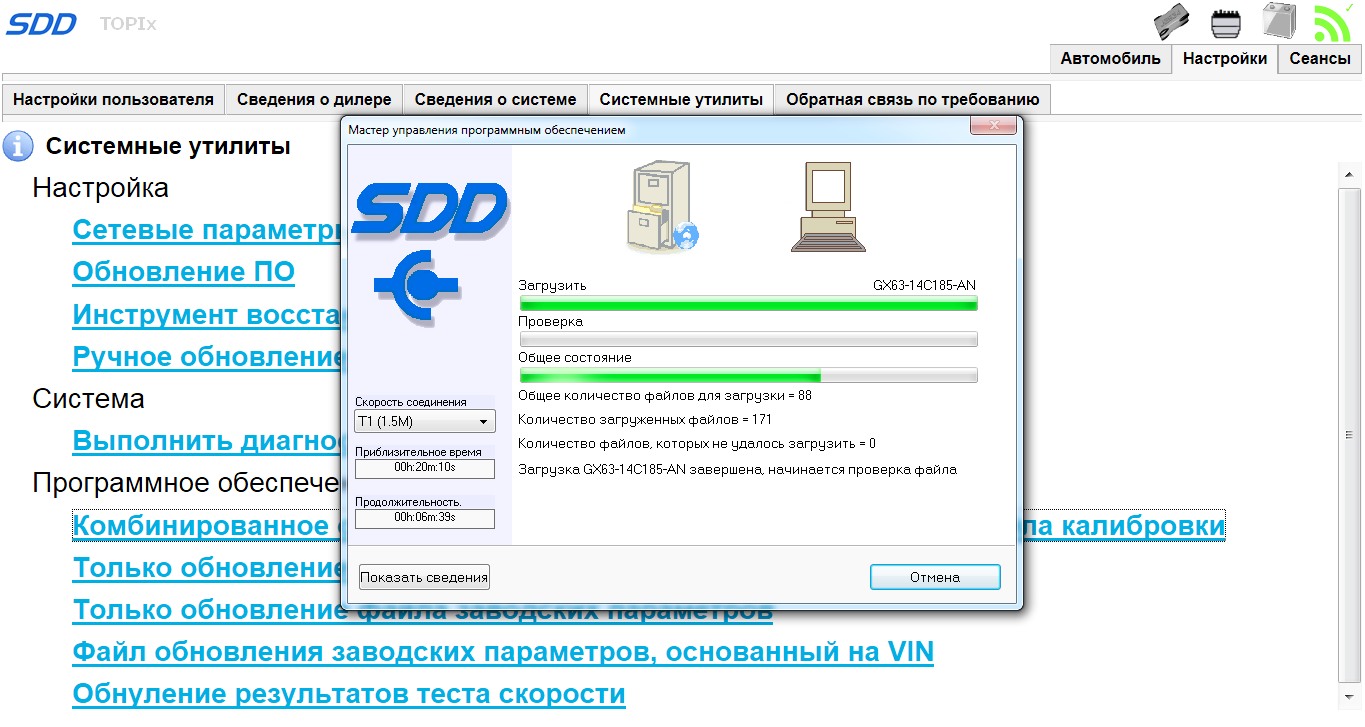Image resolution: width=1365 pixels, height=727 pixels.
Task: Click the file name GX63-14C185-AN label
Action: (x=924, y=285)
